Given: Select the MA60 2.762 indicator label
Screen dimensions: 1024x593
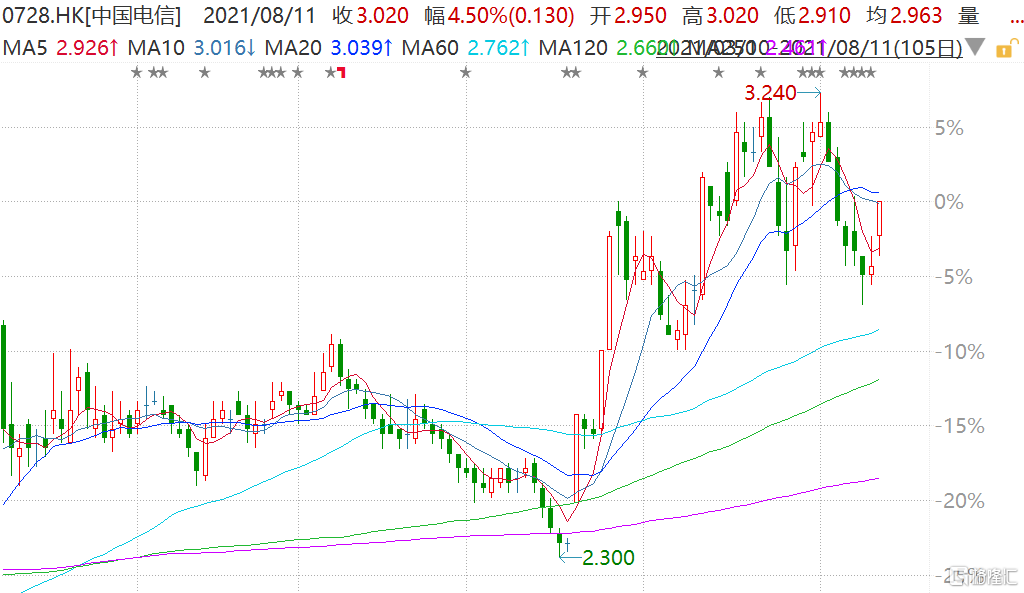Looking at the screenshot, I should [466, 48].
